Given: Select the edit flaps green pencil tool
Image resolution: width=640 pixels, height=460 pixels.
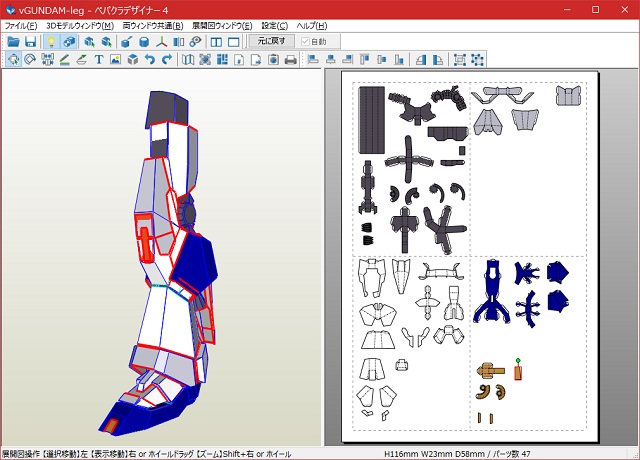Looking at the screenshot, I should 64,60.
